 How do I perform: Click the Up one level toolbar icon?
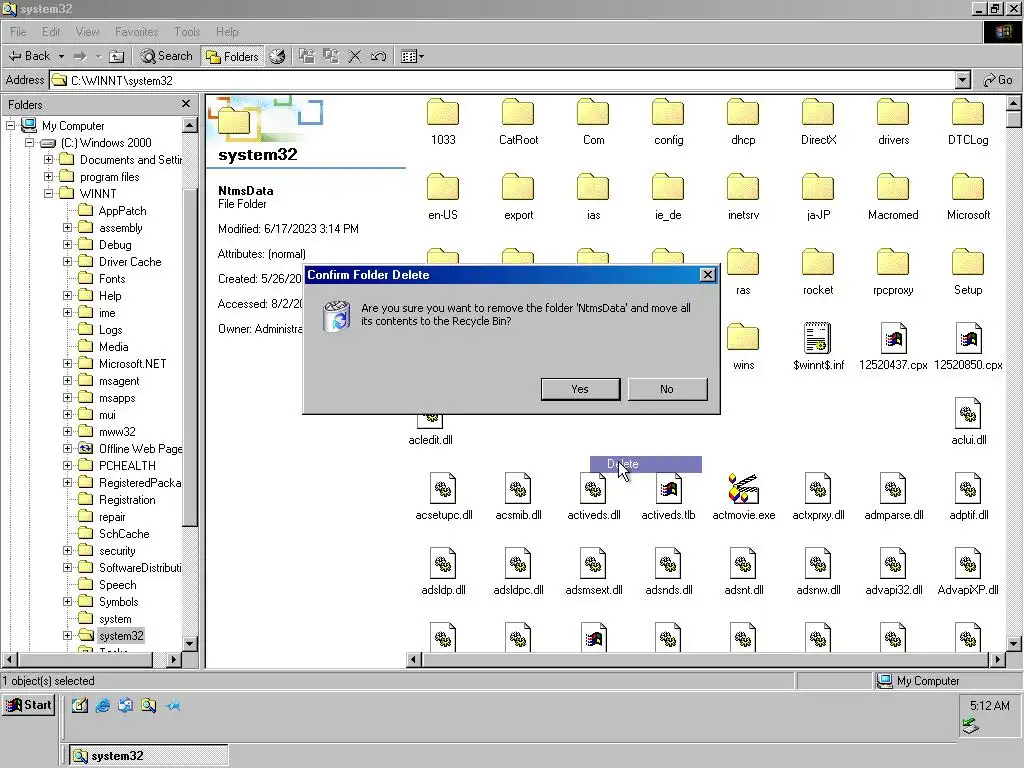coord(116,56)
